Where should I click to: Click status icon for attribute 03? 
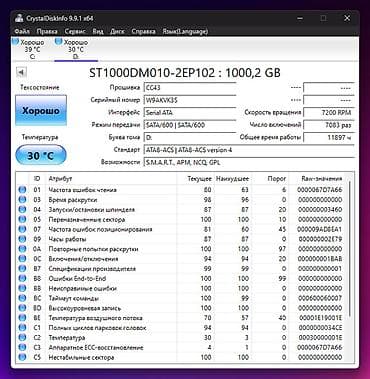[x=22, y=199]
